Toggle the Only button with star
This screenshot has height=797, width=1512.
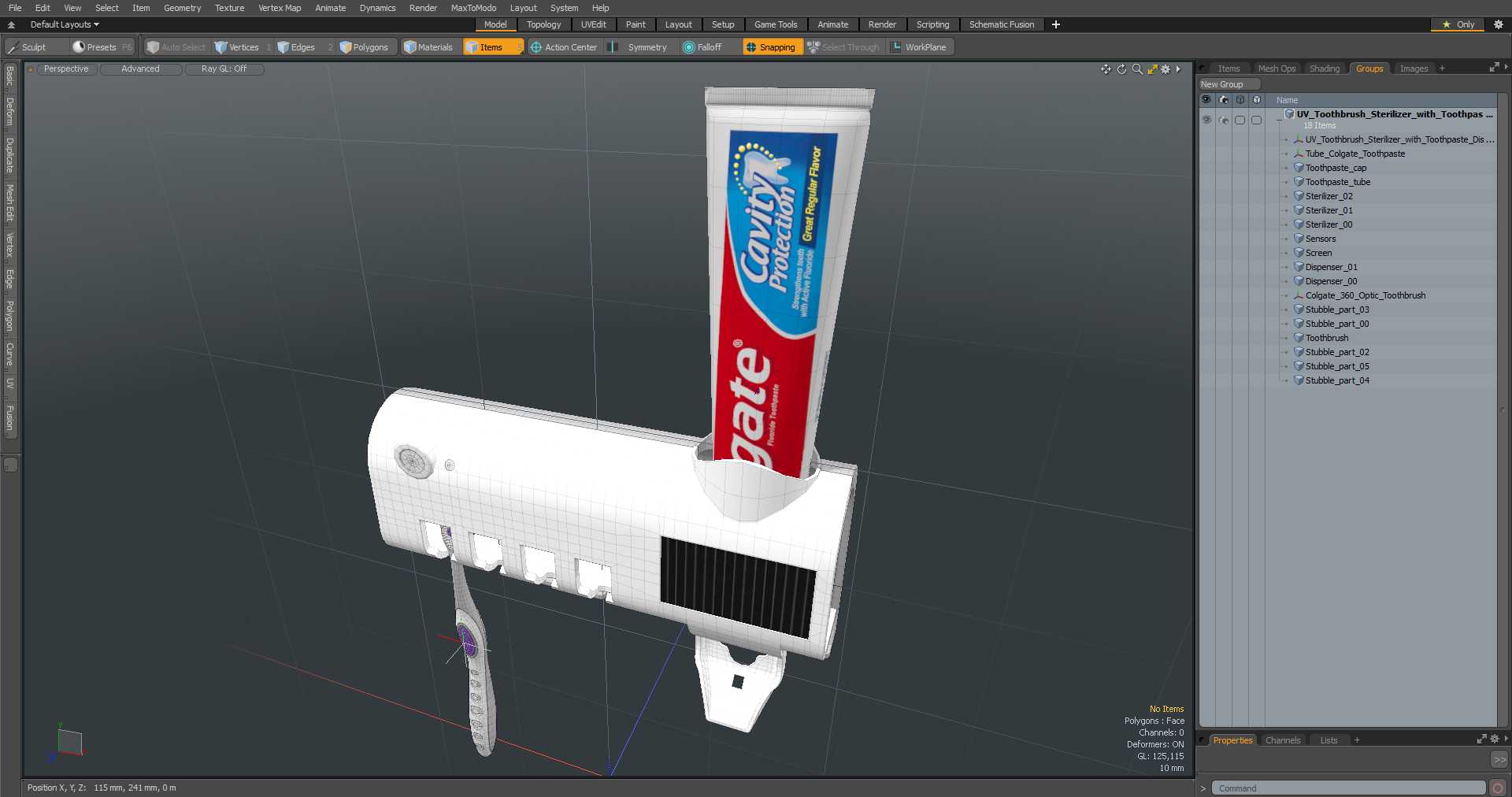pos(1458,24)
